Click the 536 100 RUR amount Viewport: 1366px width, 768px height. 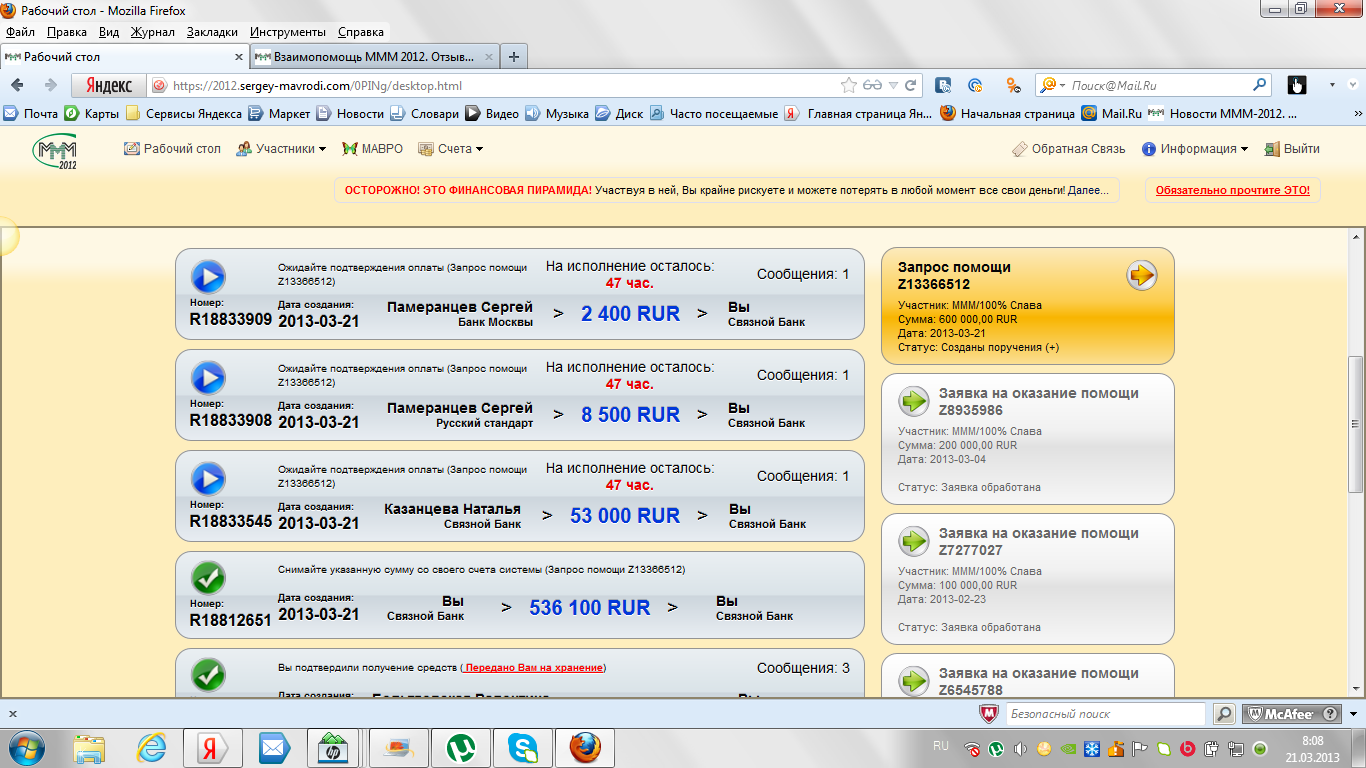click(590, 607)
